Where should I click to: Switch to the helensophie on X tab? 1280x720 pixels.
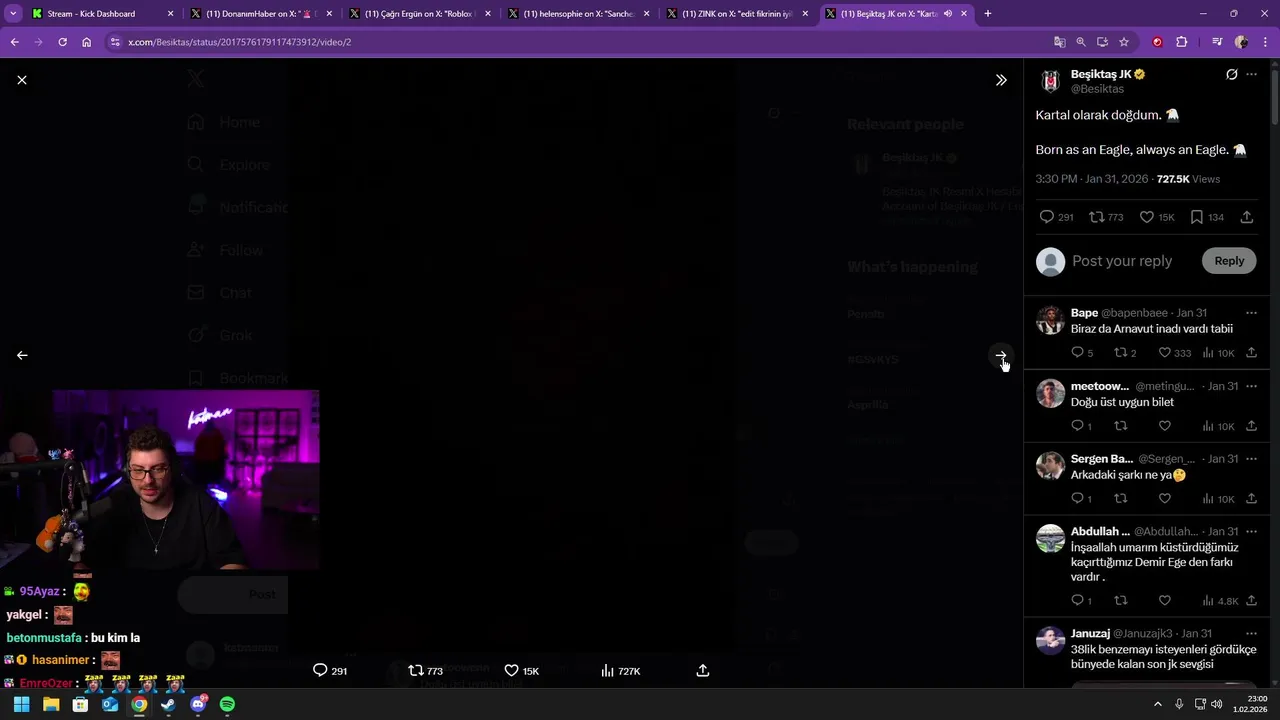pos(579,14)
